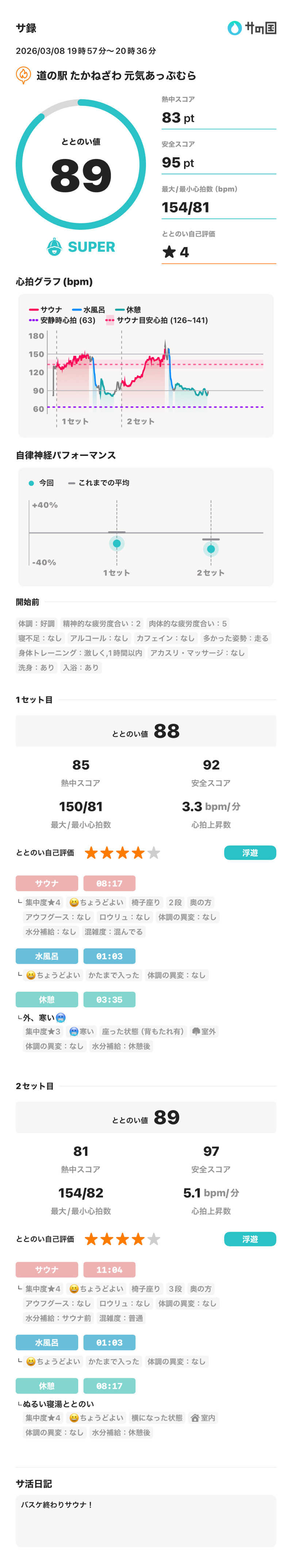Image resolution: width=292 pixels, height=1568 pixels.
Task: Open the facility name 道の駅 たかねざわ 元気あっぷむら
Action: tap(116, 76)
